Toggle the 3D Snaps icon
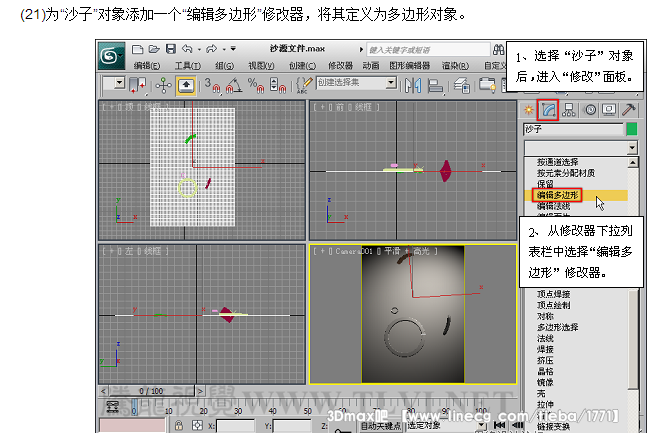The width and height of the screenshot is (648, 433). 212,85
